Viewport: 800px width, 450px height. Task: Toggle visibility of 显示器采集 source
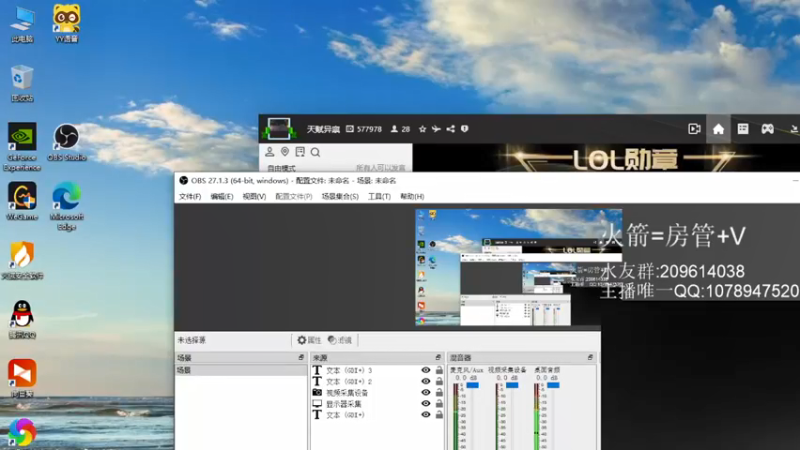pyautogui.click(x=426, y=404)
